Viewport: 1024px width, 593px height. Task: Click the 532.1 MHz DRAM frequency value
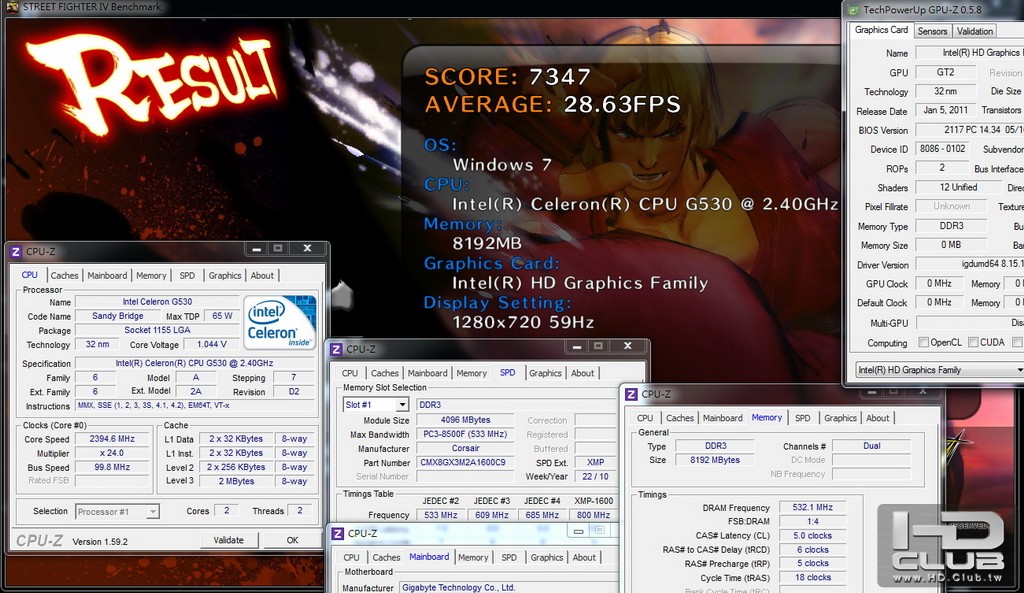(x=812, y=507)
